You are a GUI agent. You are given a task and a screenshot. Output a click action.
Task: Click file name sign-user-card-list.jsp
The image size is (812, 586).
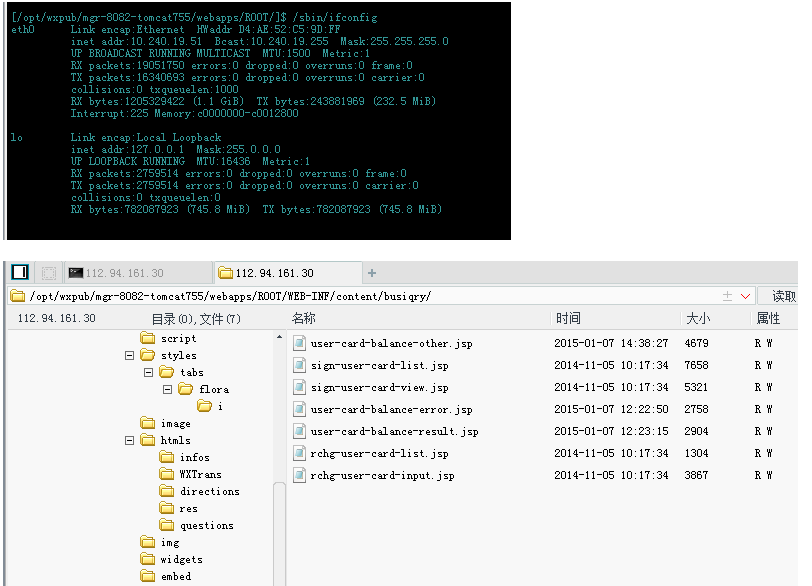380,365
